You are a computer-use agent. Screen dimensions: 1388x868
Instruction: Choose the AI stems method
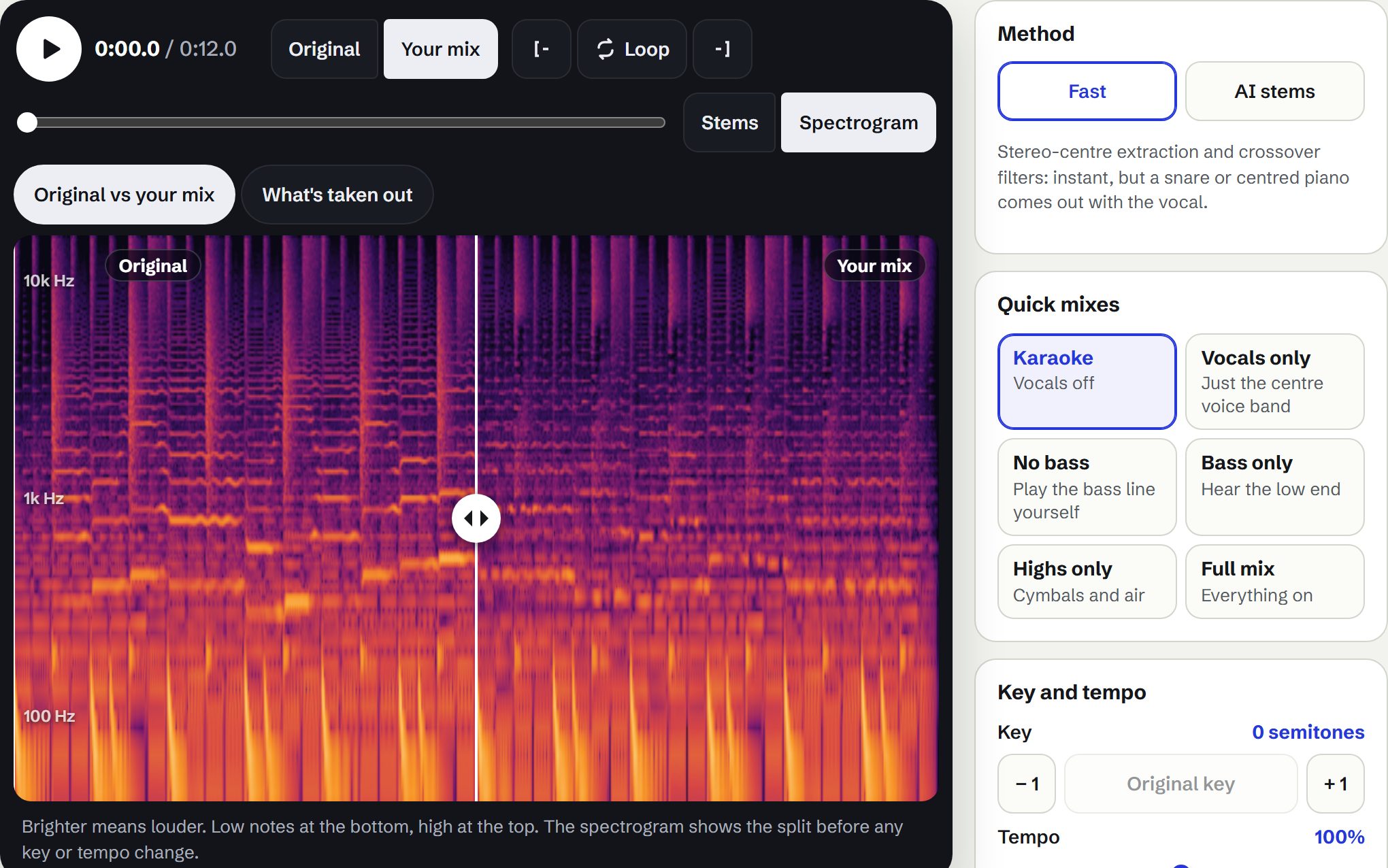(1274, 91)
